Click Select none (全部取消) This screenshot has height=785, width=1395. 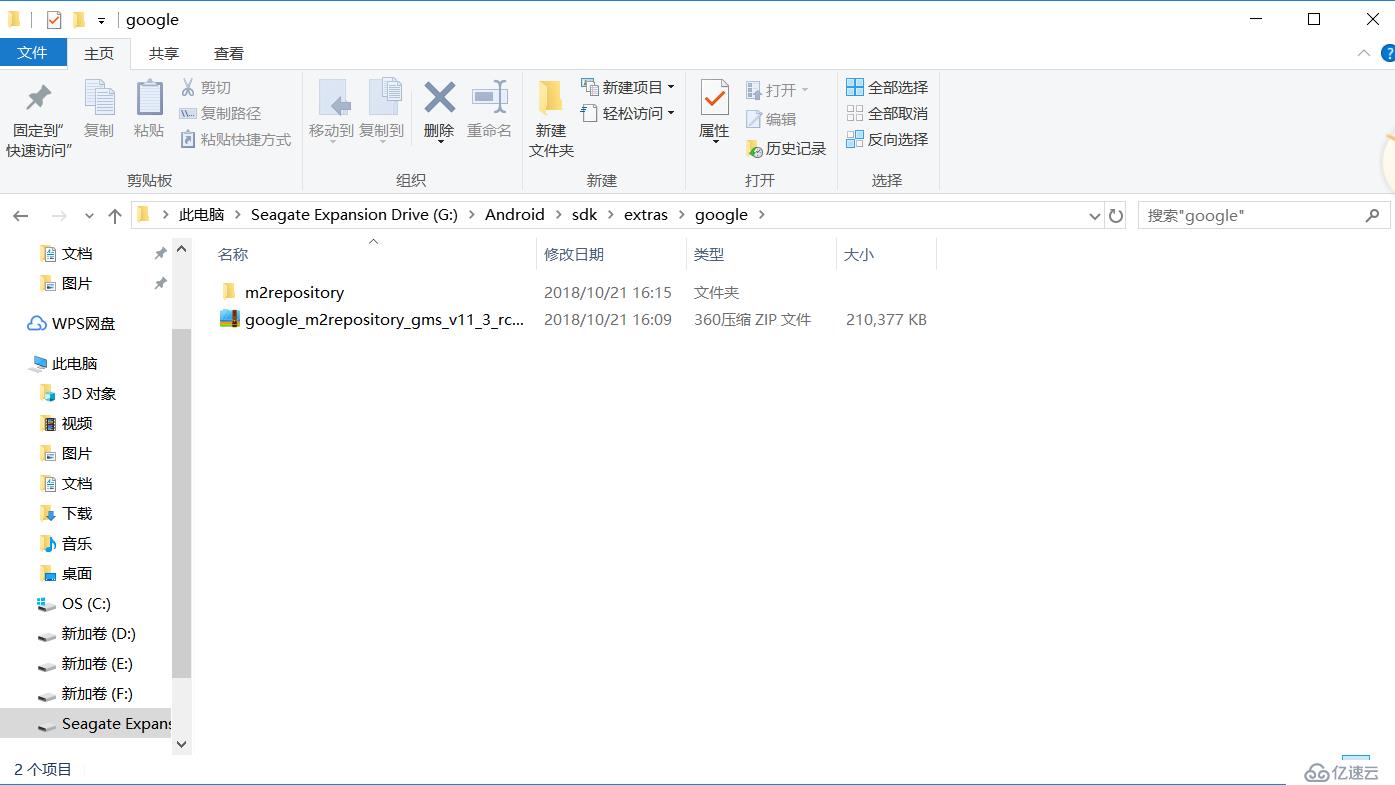887,114
